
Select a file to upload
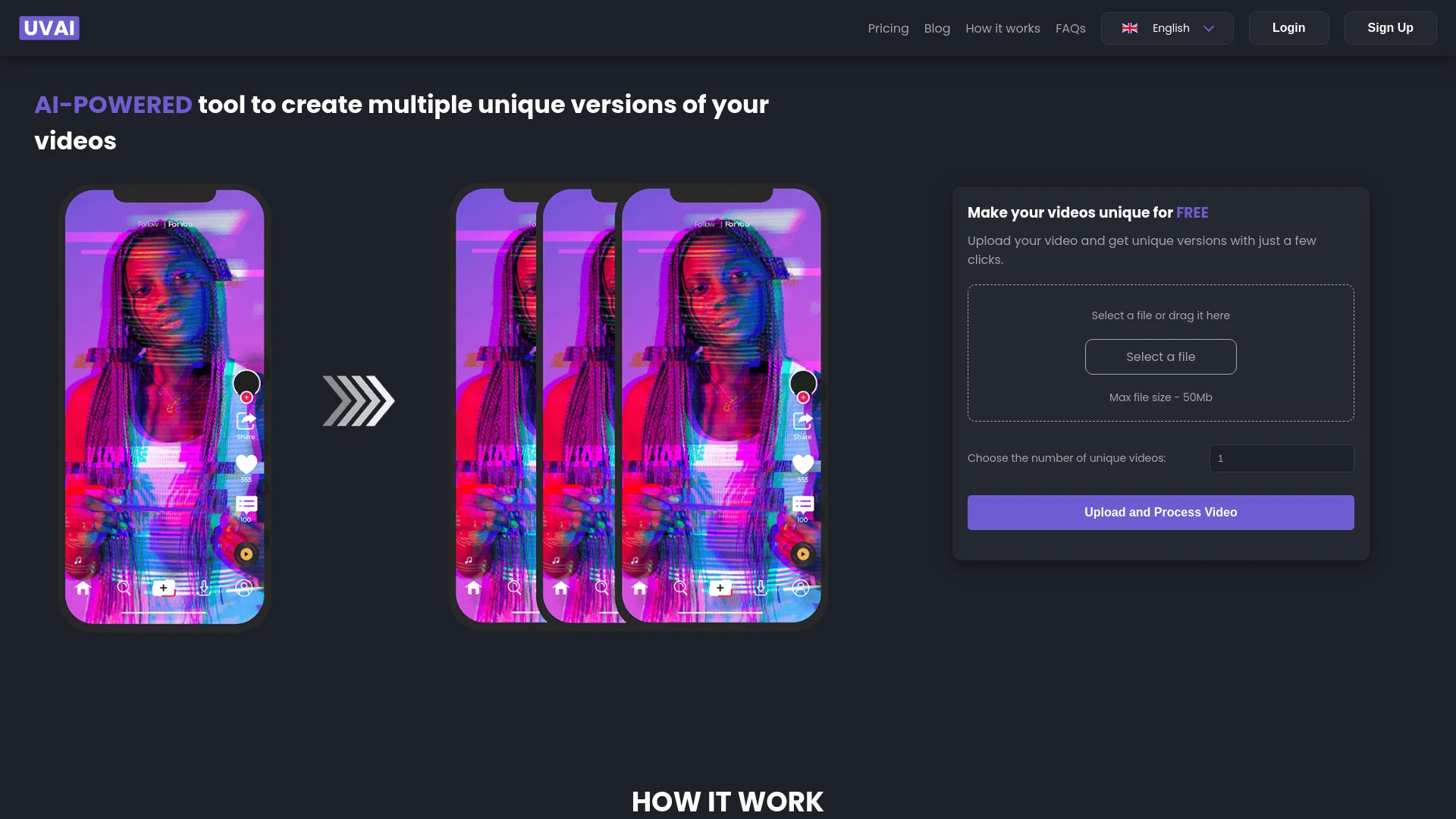pyautogui.click(x=1161, y=357)
